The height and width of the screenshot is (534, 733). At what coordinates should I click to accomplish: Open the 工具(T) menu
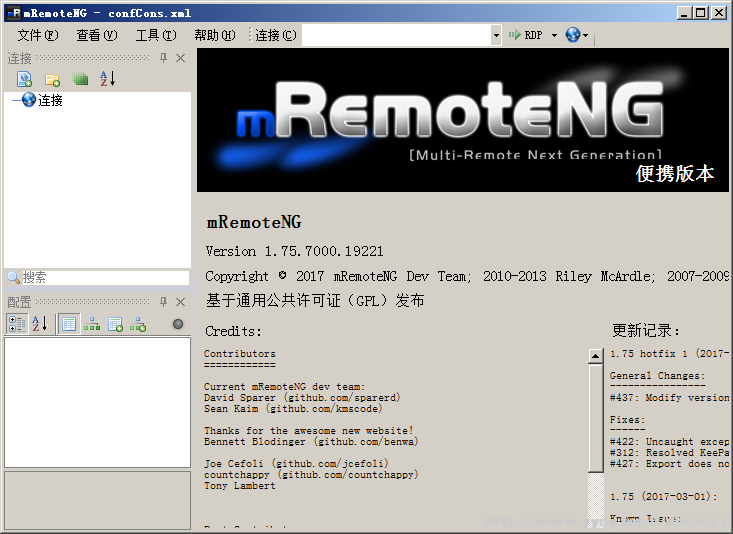(x=156, y=35)
